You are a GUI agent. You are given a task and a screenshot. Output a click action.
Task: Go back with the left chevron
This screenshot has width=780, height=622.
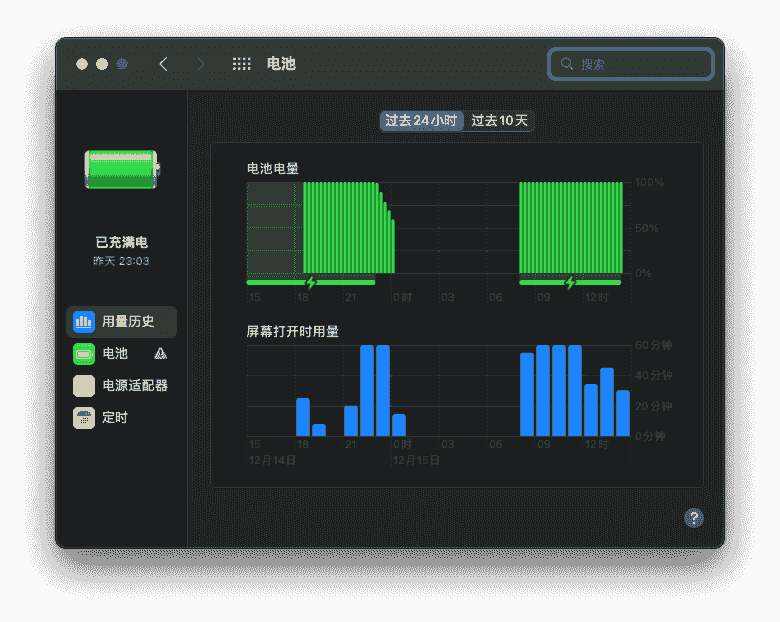point(164,64)
